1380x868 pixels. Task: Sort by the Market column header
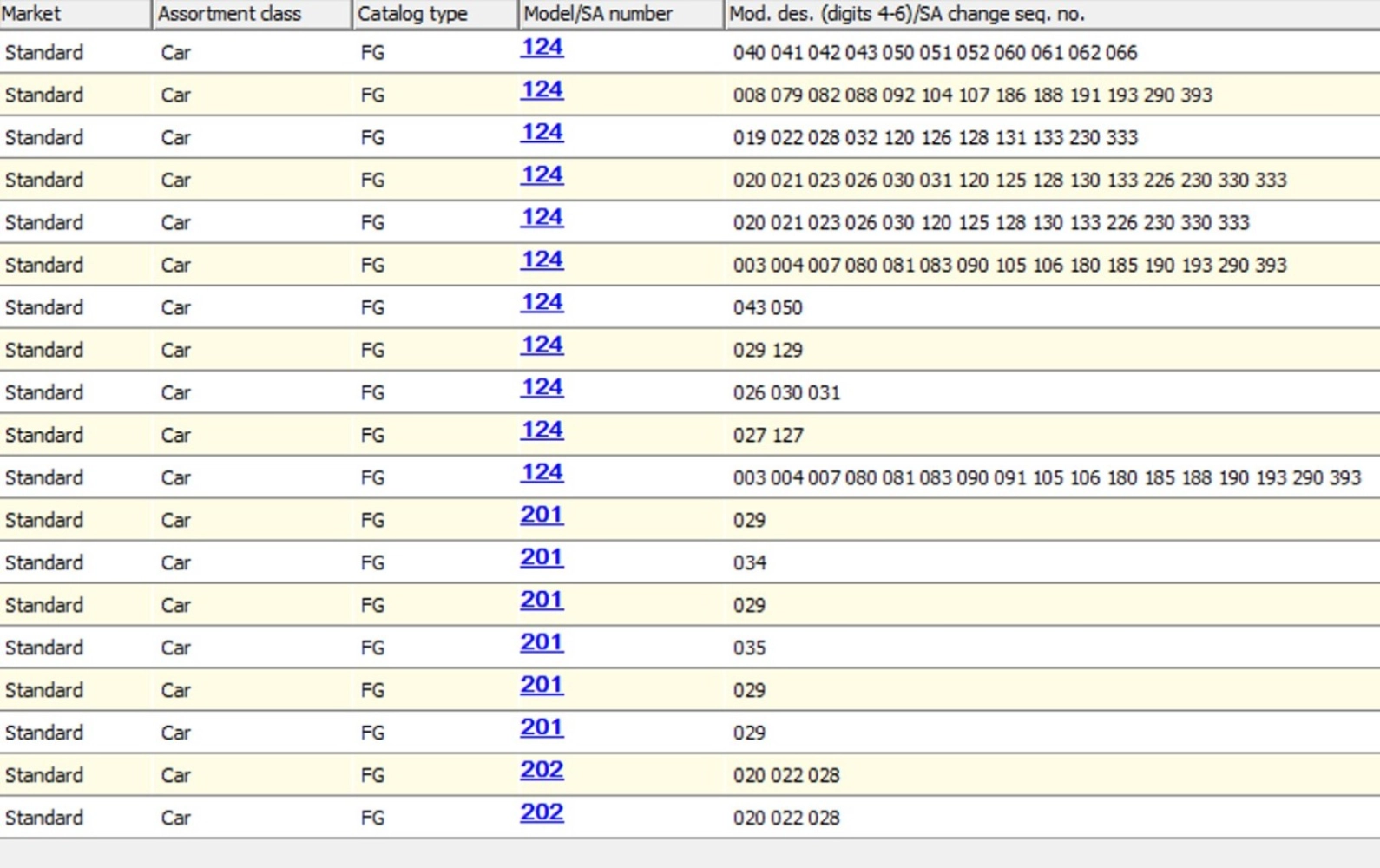(x=76, y=14)
